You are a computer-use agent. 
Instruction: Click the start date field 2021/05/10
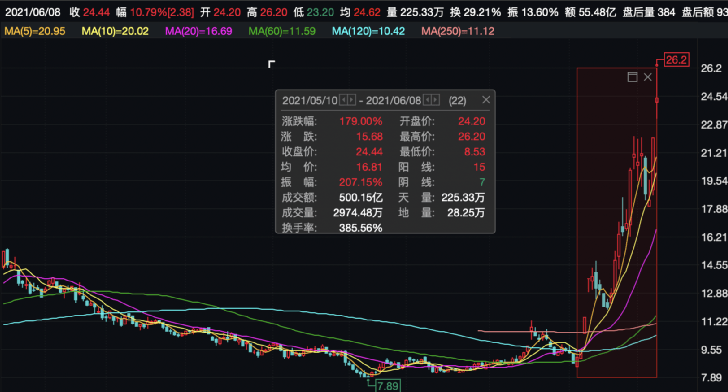coord(310,100)
